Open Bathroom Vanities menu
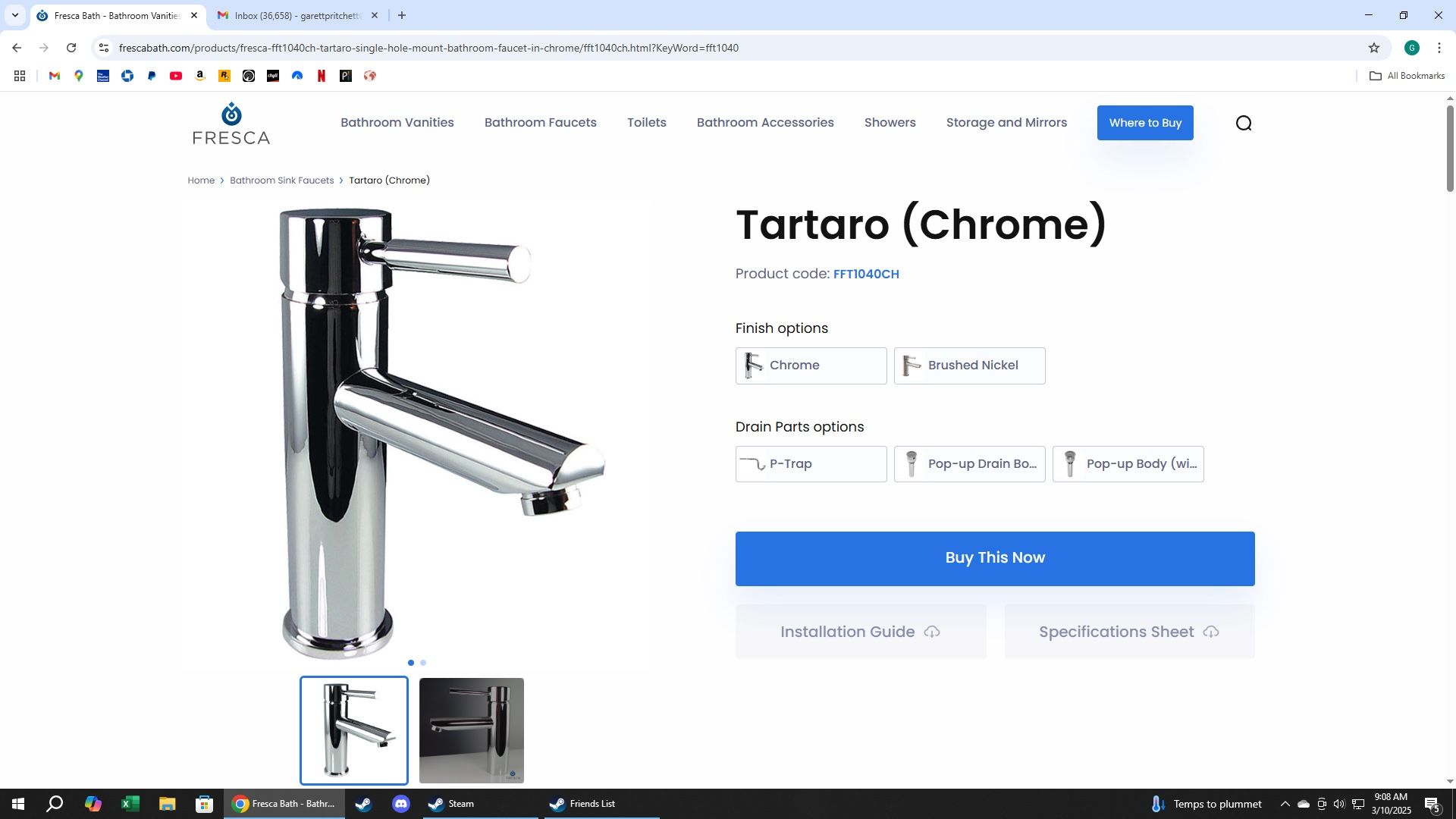The height and width of the screenshot is (819, 1456). click(x=397, y=123)
